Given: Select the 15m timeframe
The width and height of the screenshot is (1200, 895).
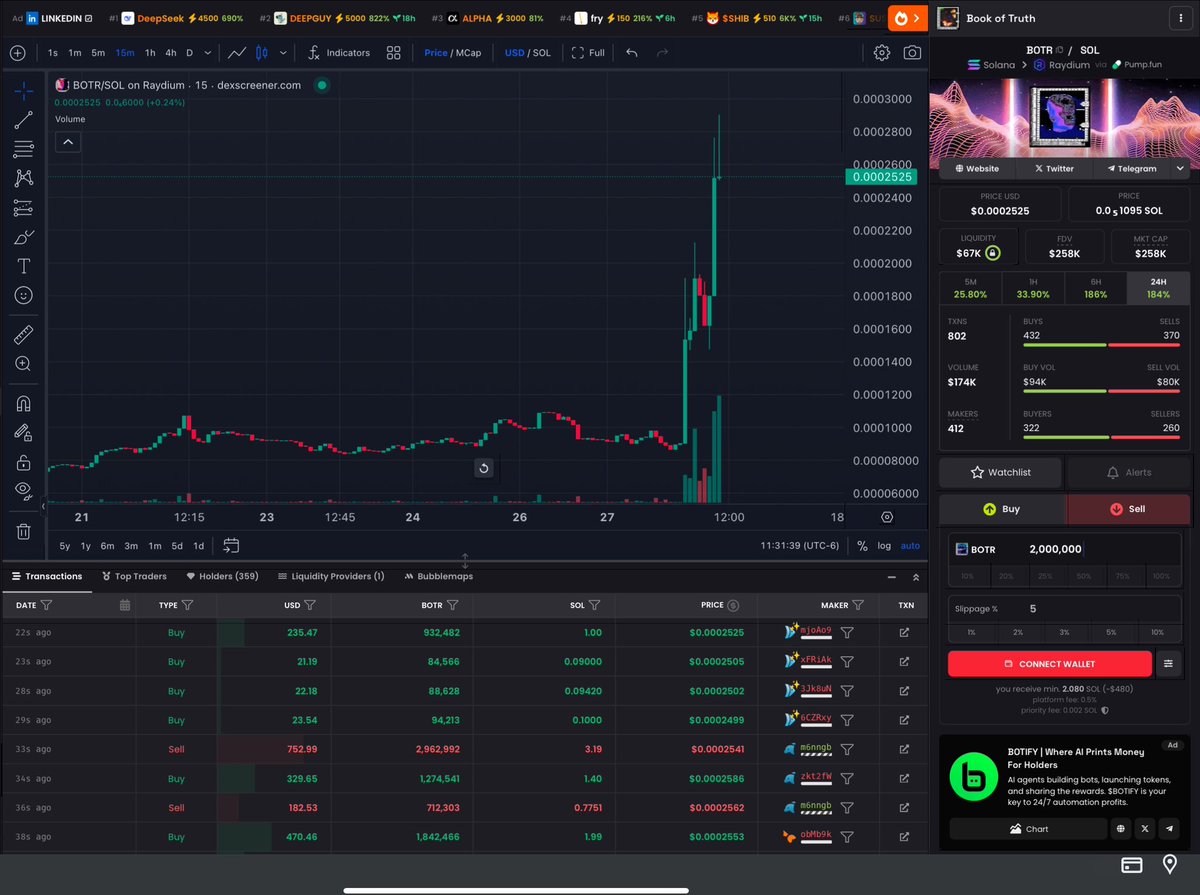Looking at the screenshot, I should pyautogui.click(x=125, y=53).
